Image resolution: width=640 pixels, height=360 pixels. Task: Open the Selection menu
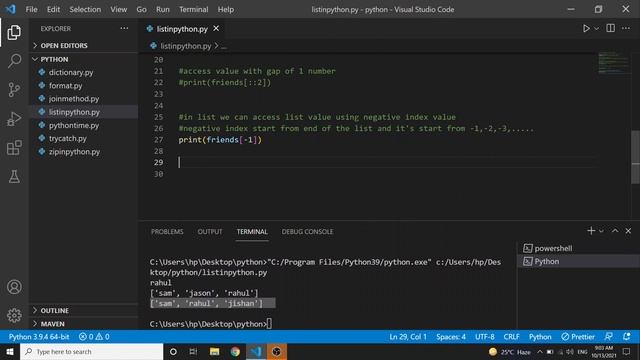85,9
